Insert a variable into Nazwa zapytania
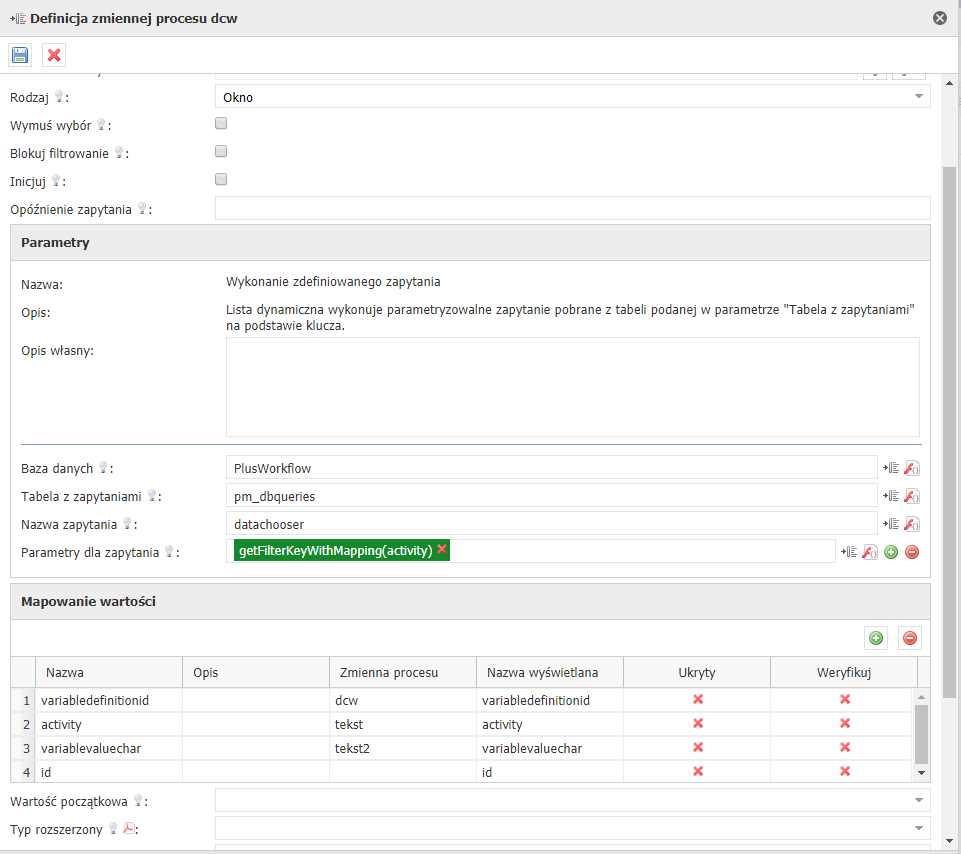The image size is (961, 854). pyautogui.click(x=891, y=524)
